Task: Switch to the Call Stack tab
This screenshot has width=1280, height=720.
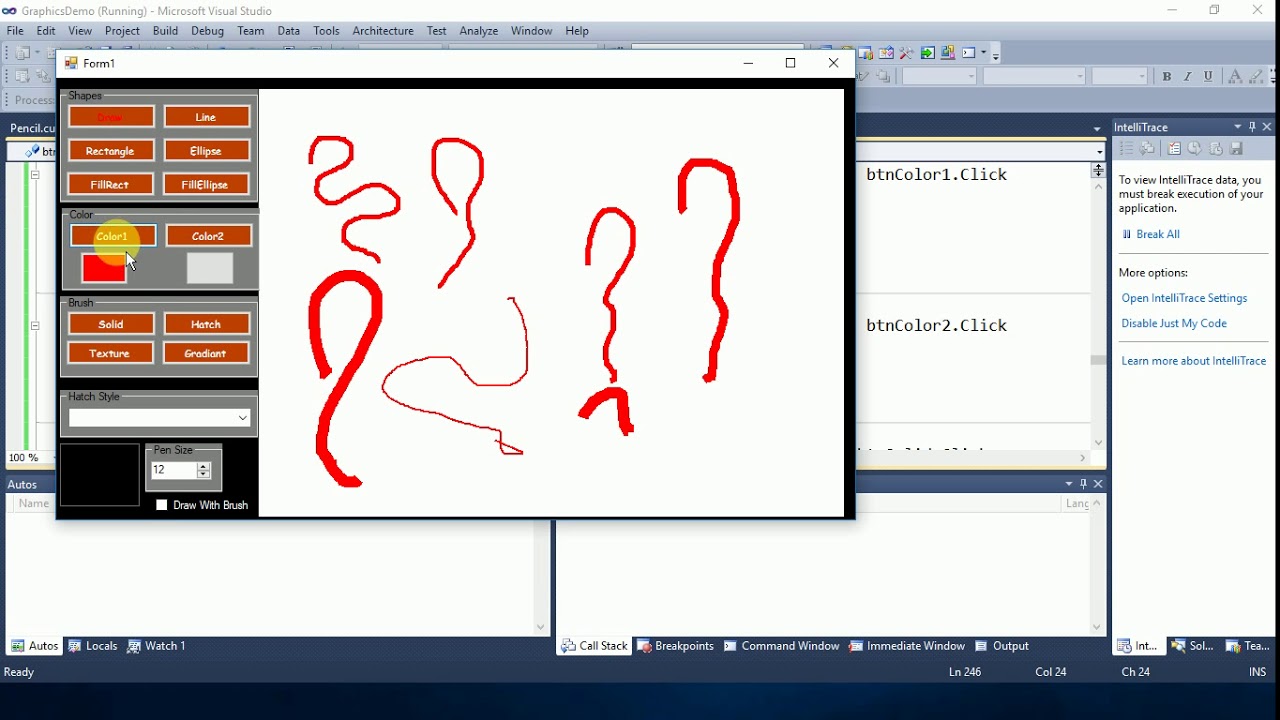Action: pos(595,646)
